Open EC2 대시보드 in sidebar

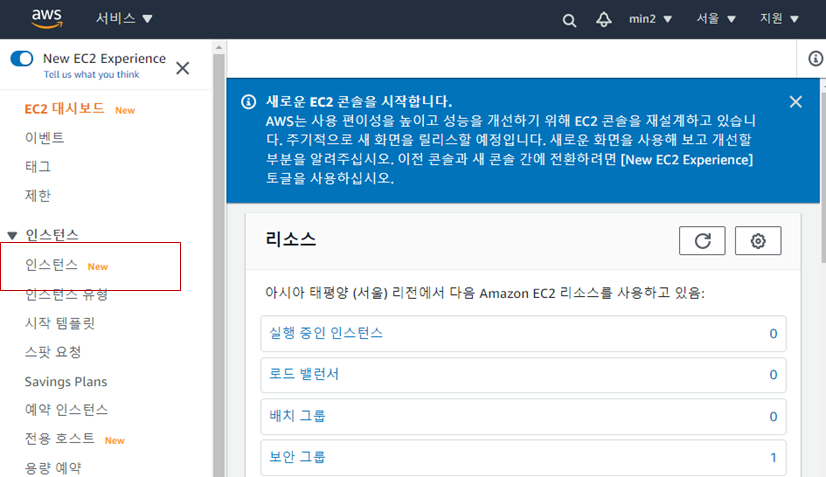coord(64,109)
